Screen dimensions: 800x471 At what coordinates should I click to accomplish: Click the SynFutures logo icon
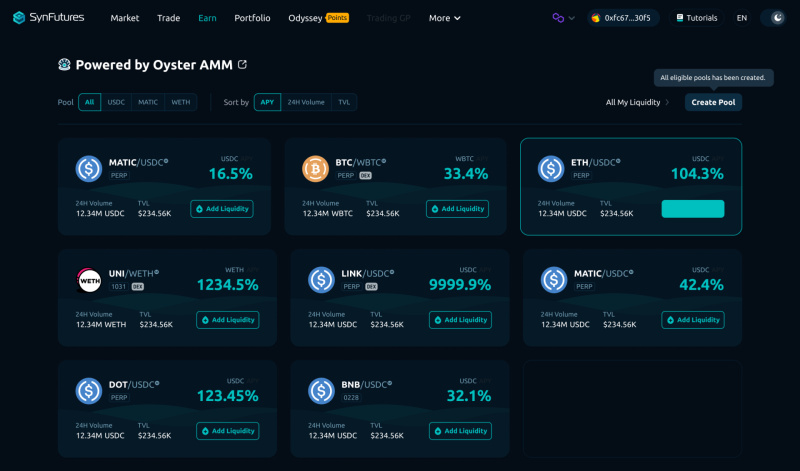[x=19, y=18]
